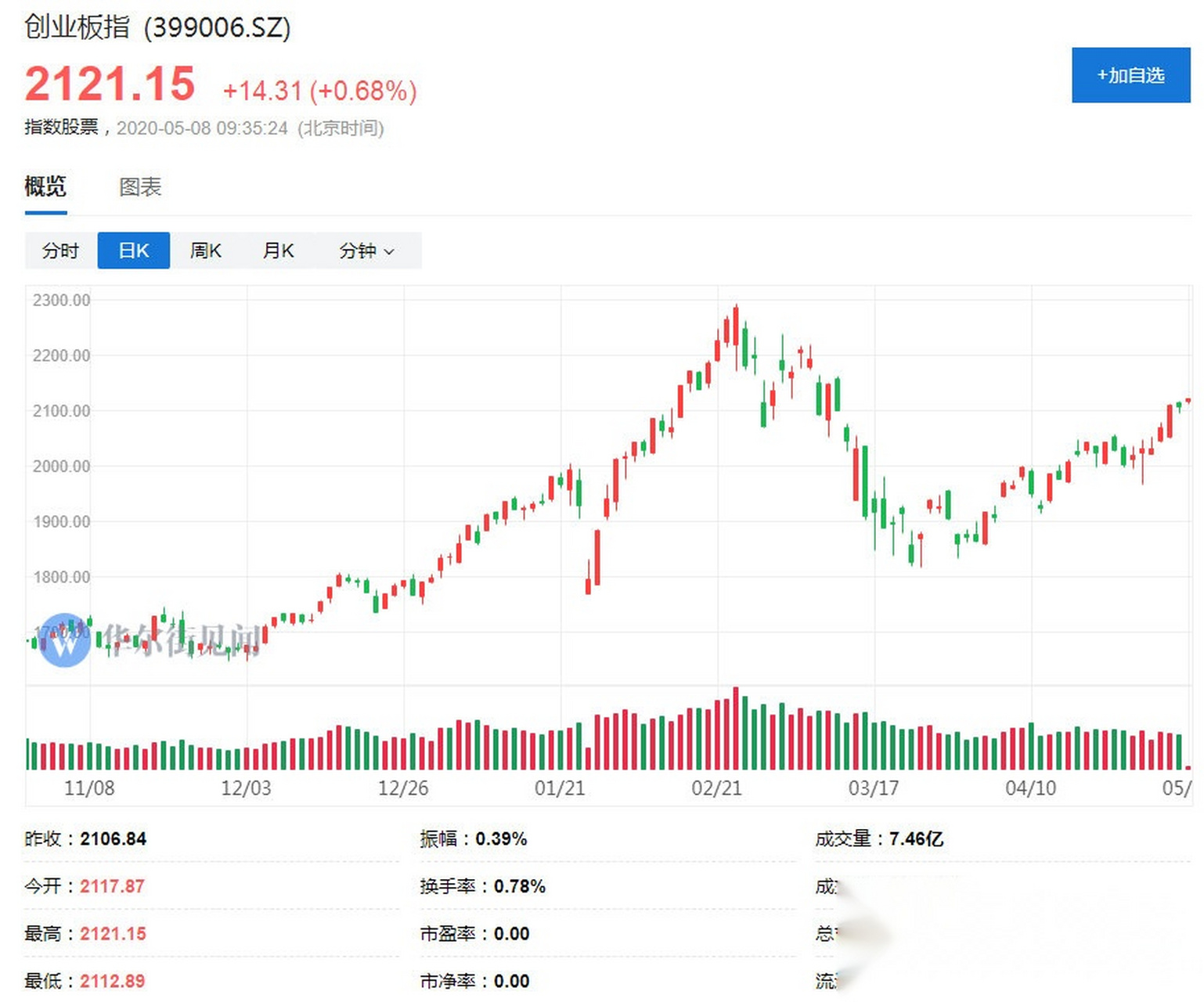Select the 日K chart mode

[x=134, y=250]
